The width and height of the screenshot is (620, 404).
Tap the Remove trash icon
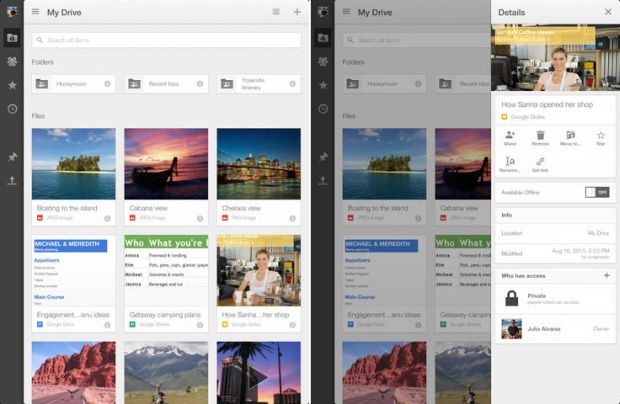tap(540, 138)
